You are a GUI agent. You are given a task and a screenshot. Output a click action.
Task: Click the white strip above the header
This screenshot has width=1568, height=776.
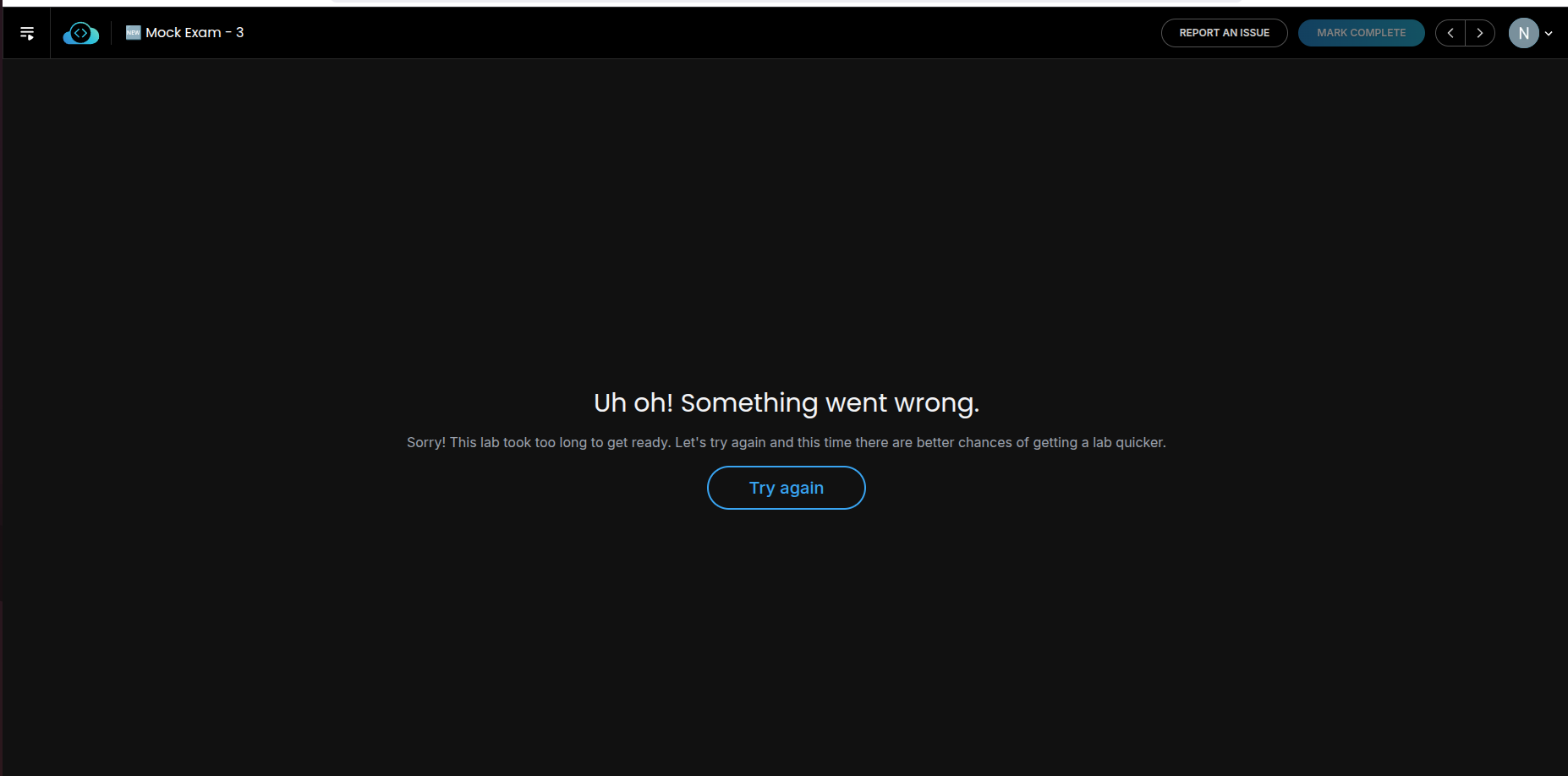click(x=784, y=3)
